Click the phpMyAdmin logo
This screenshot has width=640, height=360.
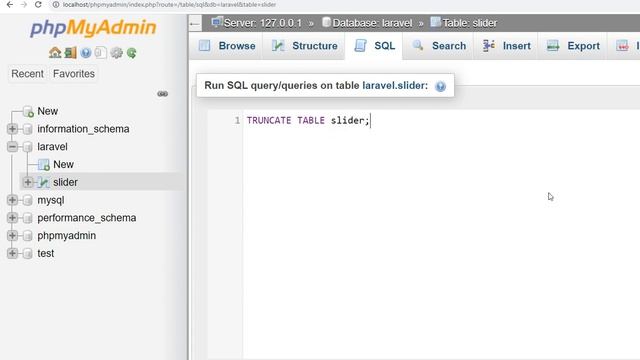[93, 28]
